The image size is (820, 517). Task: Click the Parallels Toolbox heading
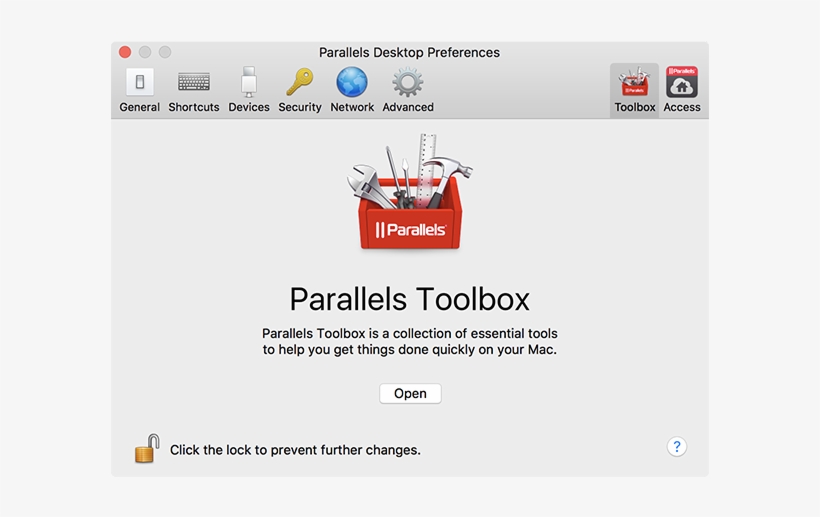pos(409,299)
